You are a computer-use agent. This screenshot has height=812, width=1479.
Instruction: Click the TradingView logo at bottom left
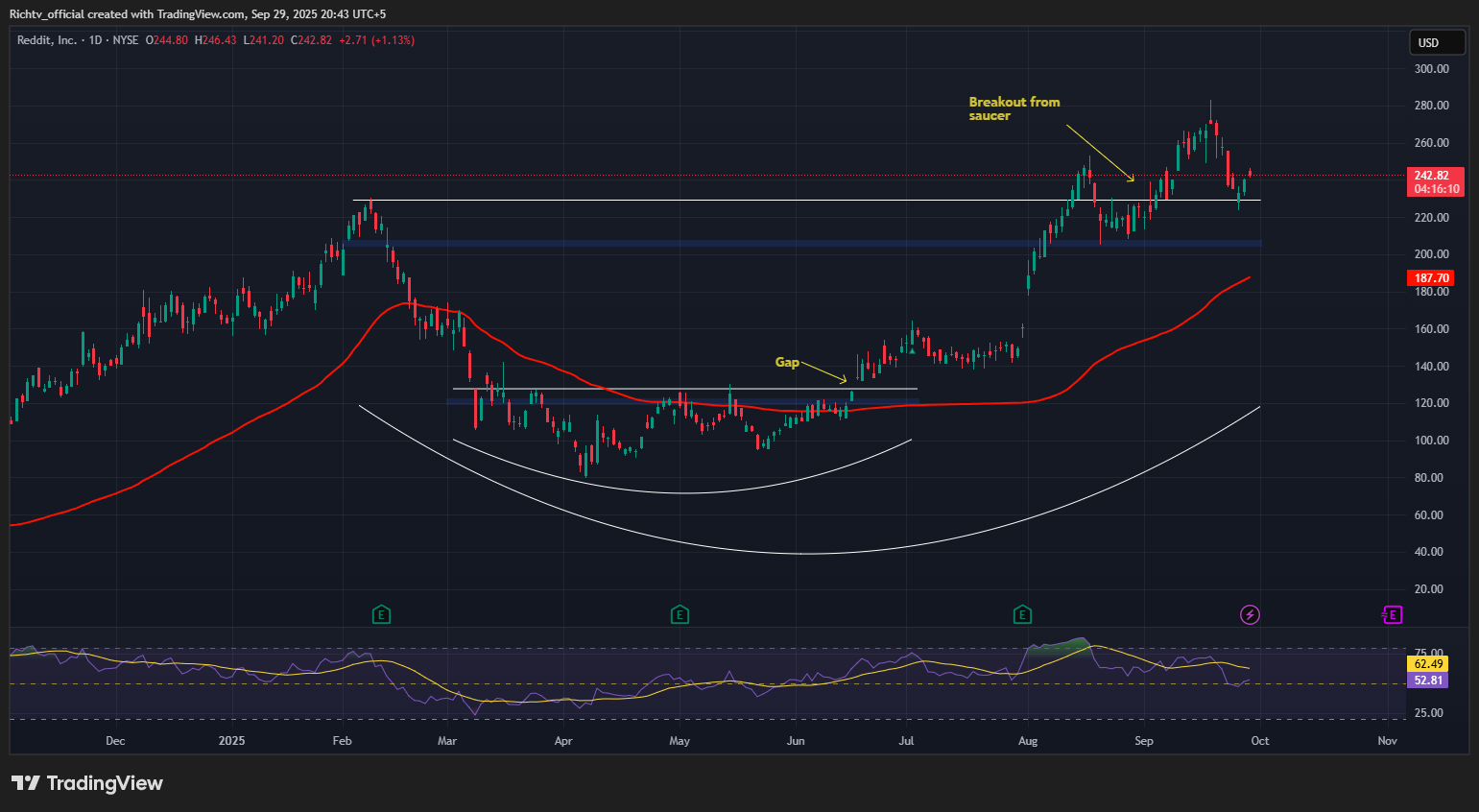[x=87, y=783]
